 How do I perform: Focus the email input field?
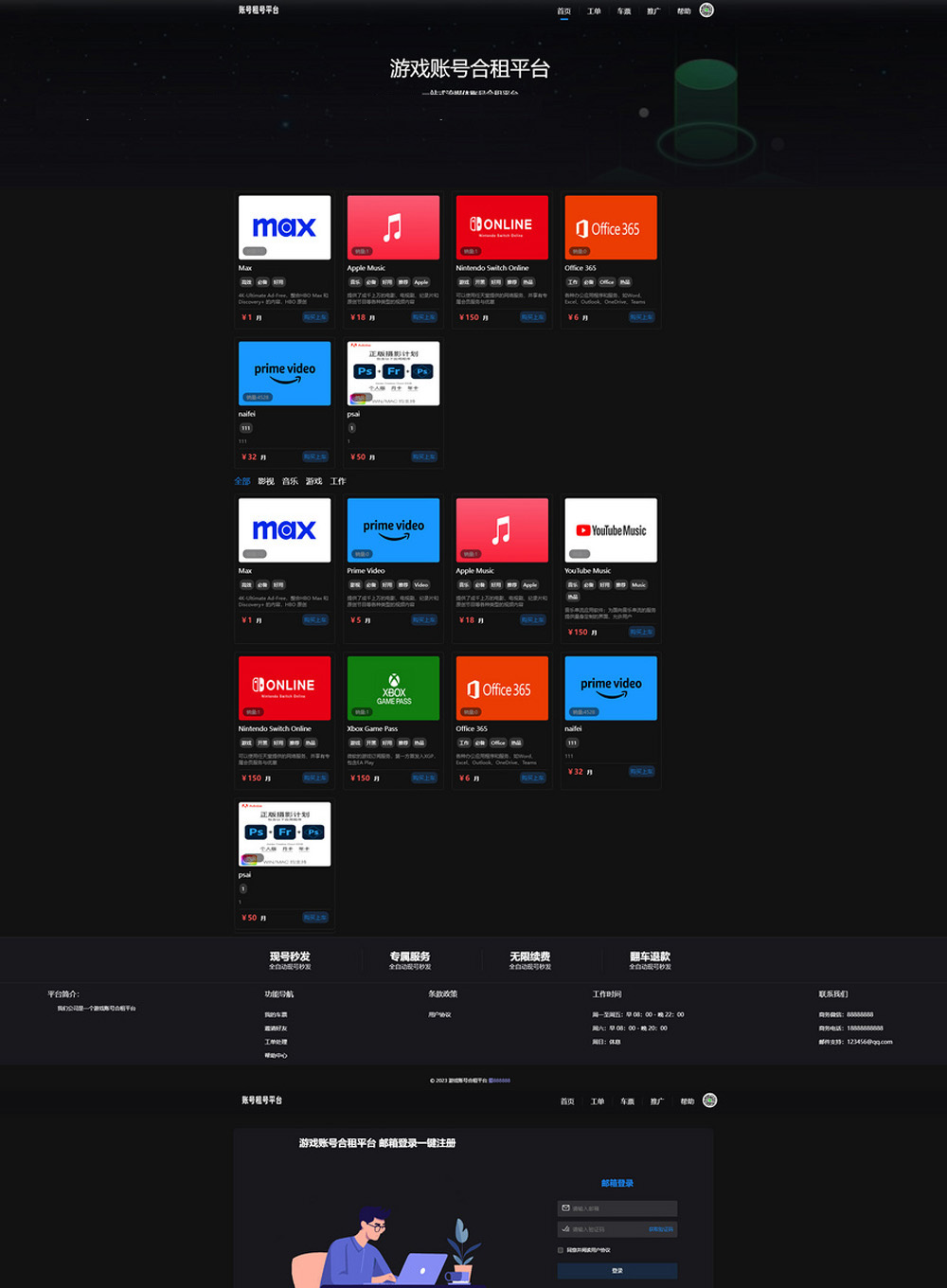621,1208
